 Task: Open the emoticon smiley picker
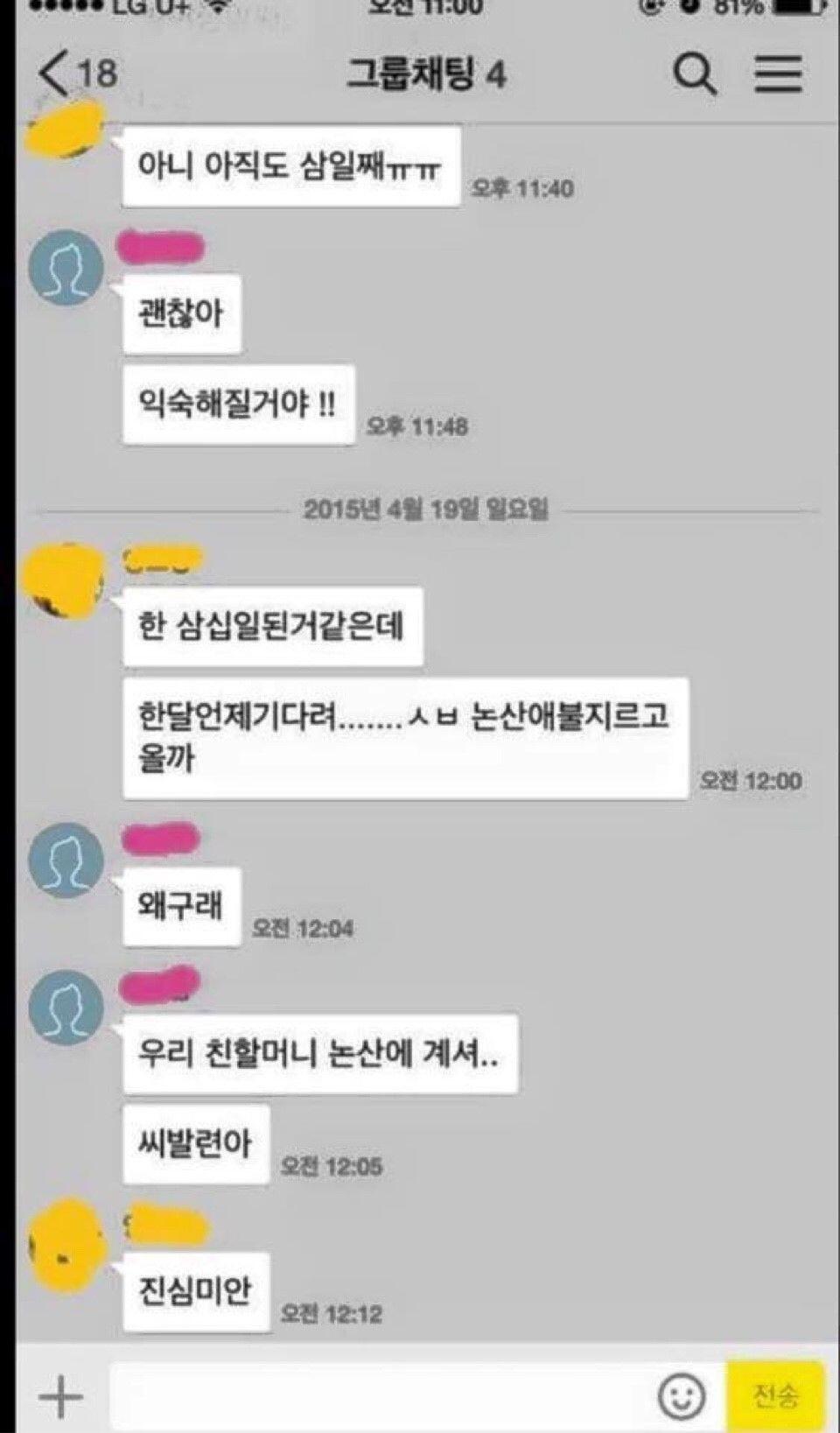[681, 1395]
